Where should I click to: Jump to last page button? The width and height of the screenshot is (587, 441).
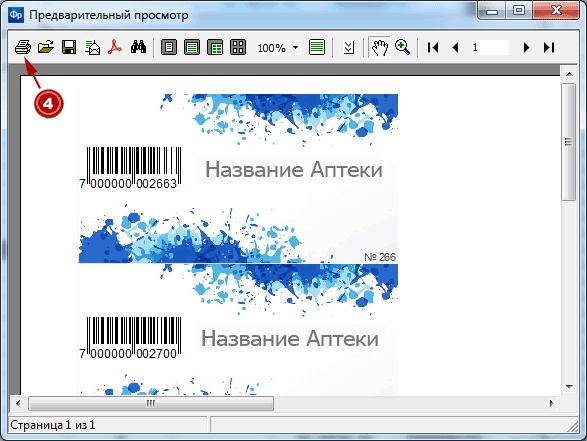point(549,48)
